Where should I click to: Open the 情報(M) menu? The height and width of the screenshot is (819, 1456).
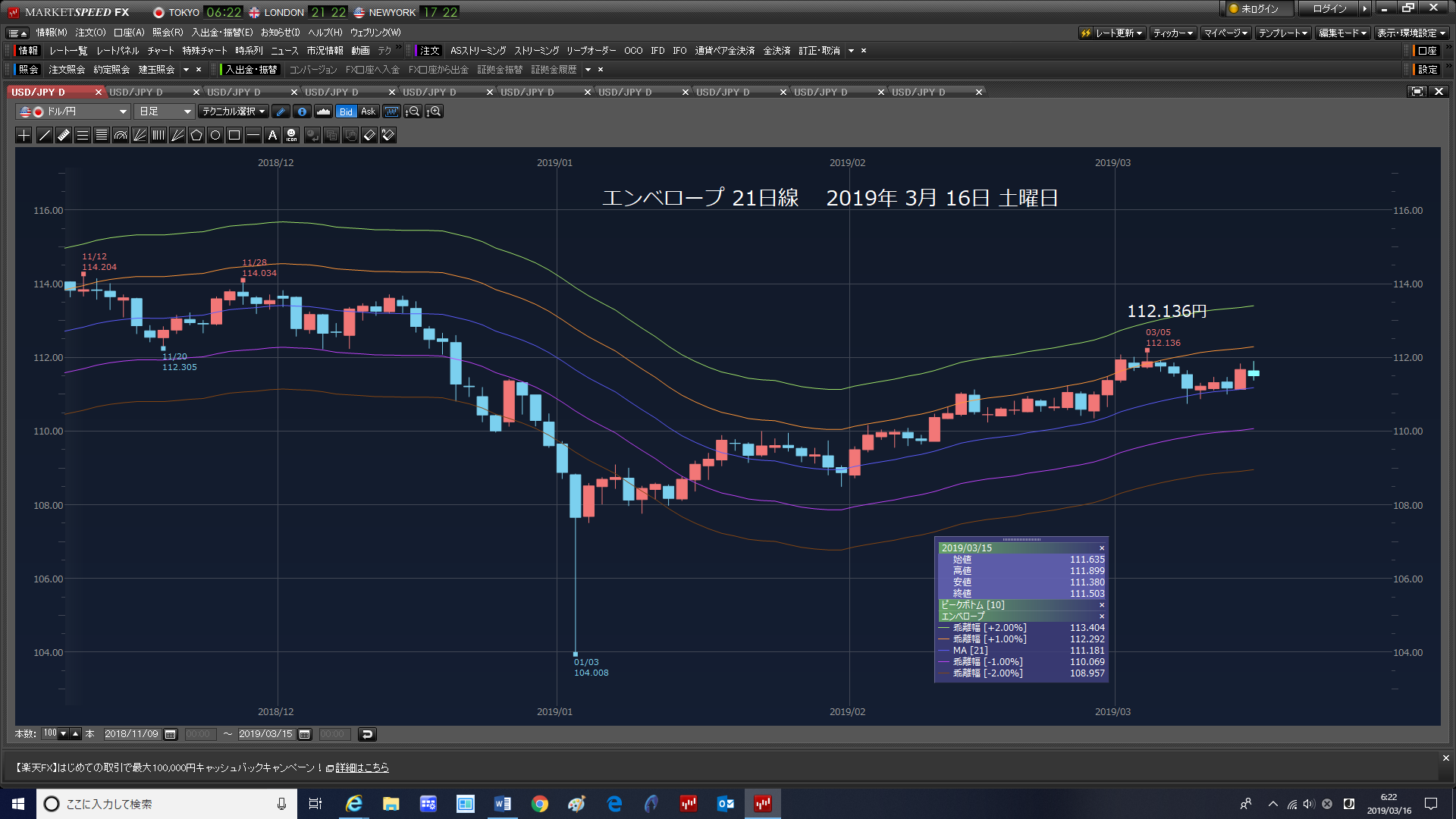(52, 33)
